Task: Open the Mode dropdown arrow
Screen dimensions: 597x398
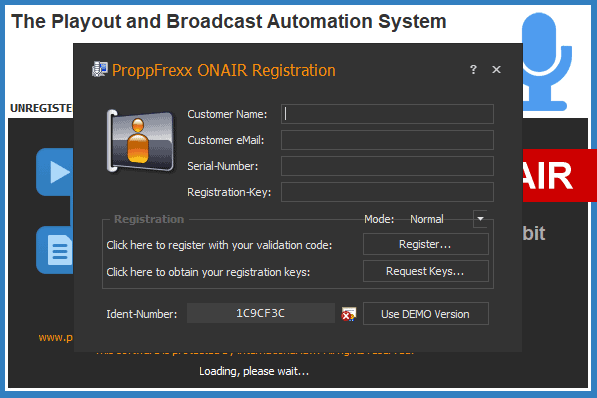Action: 480,219
